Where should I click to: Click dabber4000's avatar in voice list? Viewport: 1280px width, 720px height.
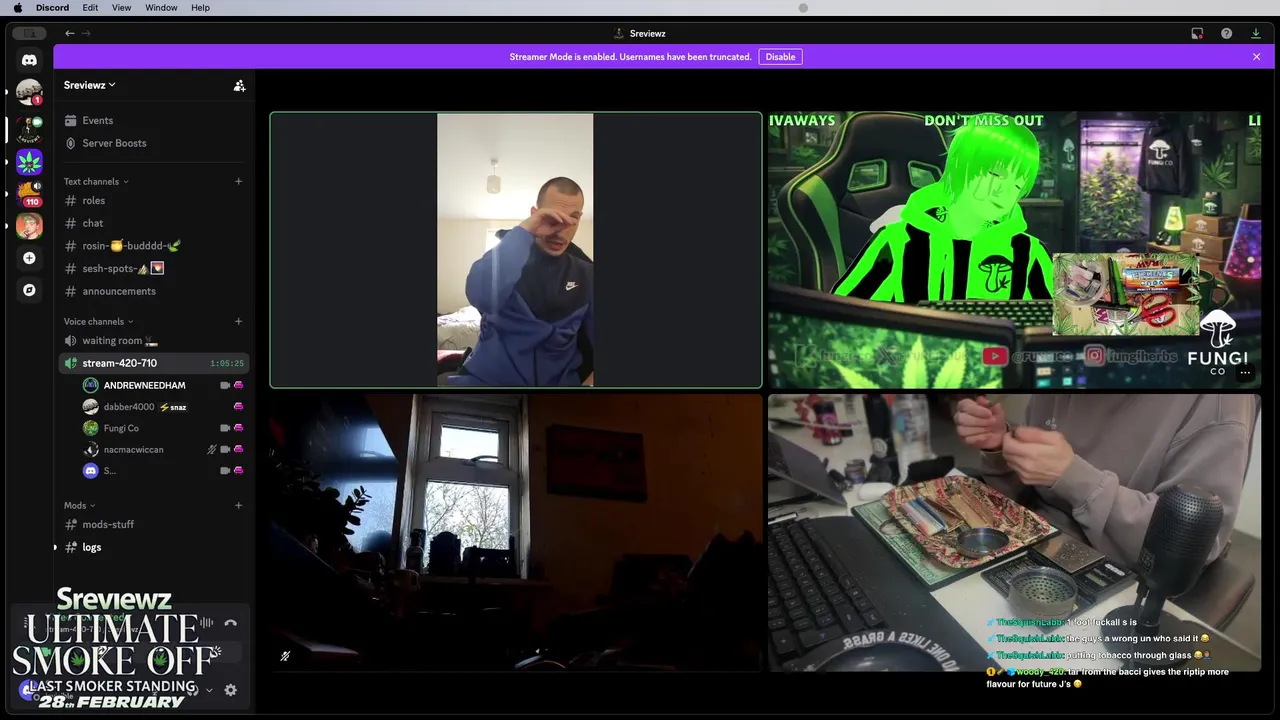click(91, 407)
